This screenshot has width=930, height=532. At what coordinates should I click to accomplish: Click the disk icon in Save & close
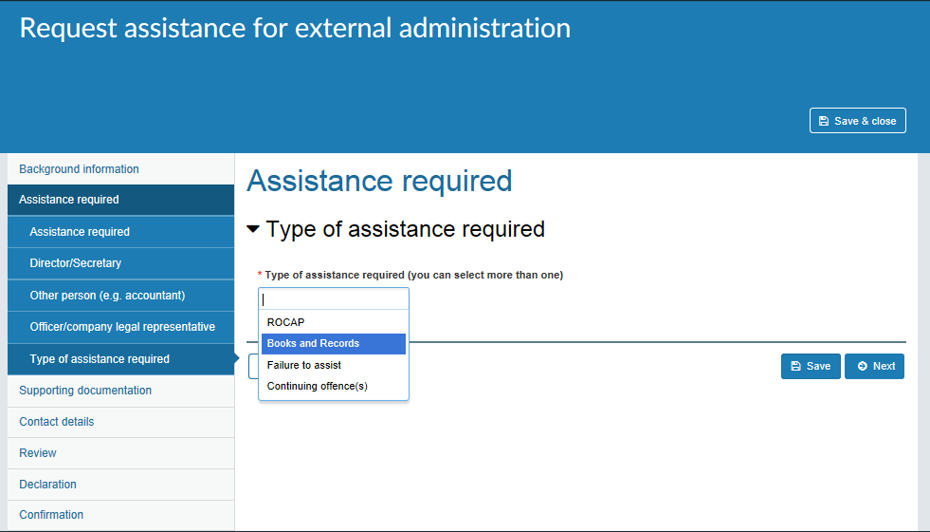coord(824,121)
